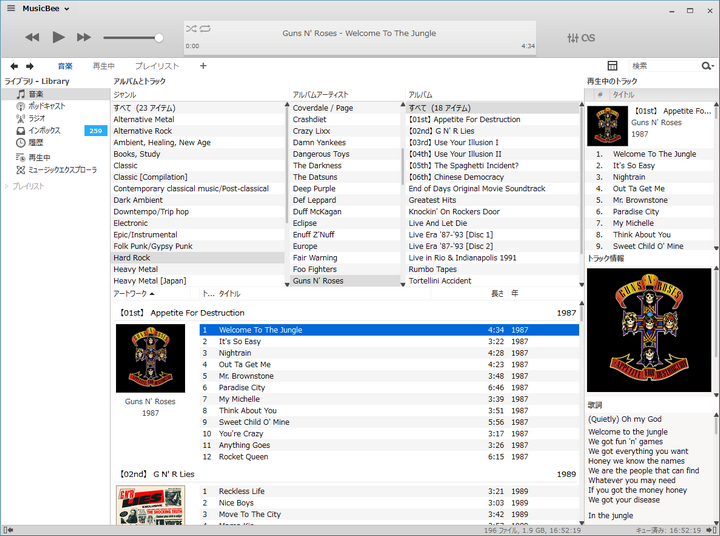Click Mr. Brownstone in now-playing list
This screenshot has height=536, width=720.
click(x=649, y=200)
